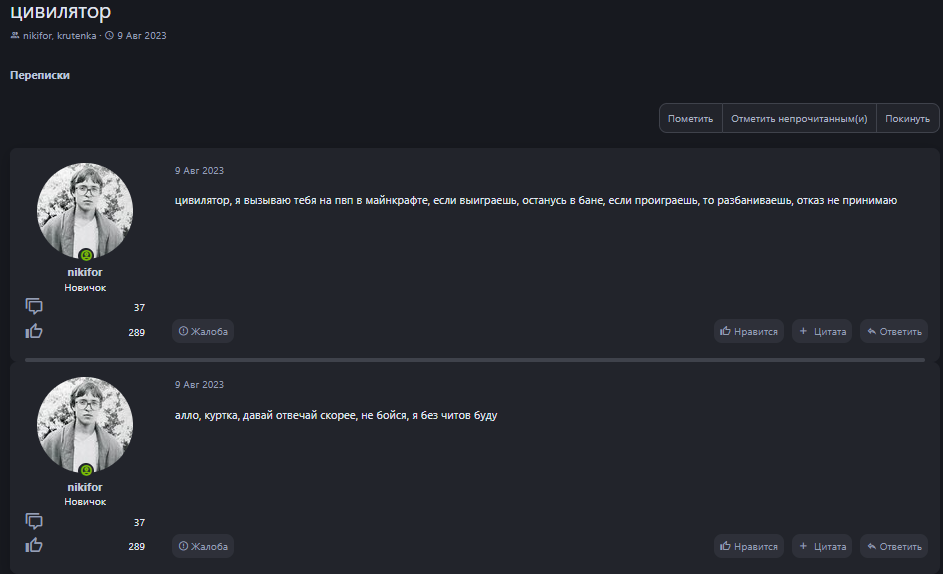The height and width of the screenshot is (574, 943).
Task: Click first post's messages count icon
Action: point(34,306)
